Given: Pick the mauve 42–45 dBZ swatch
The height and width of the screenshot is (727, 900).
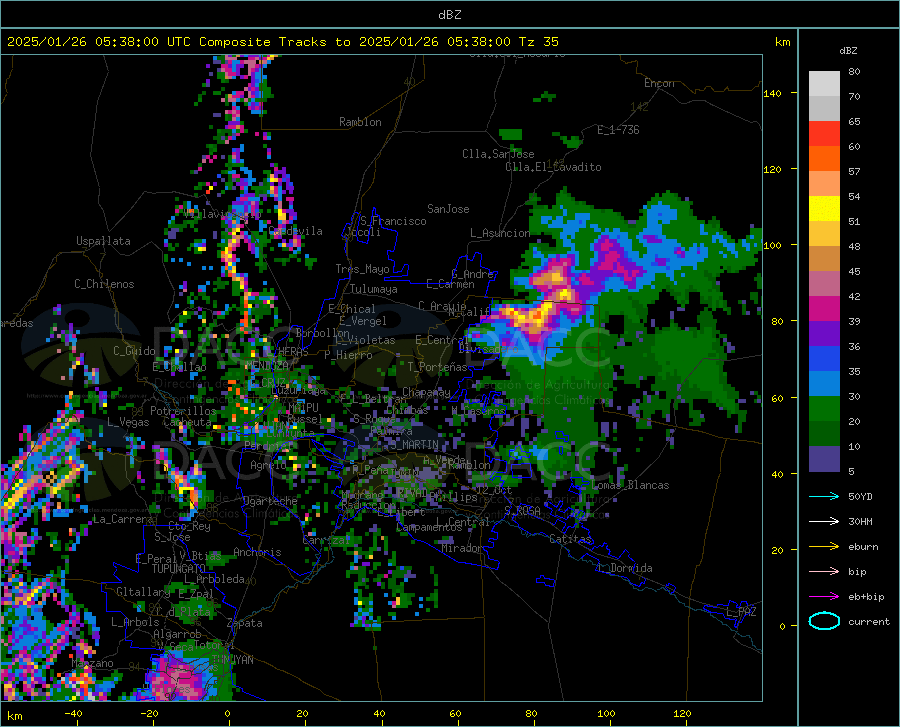Looking at the screenshot, I should (824, 284).
